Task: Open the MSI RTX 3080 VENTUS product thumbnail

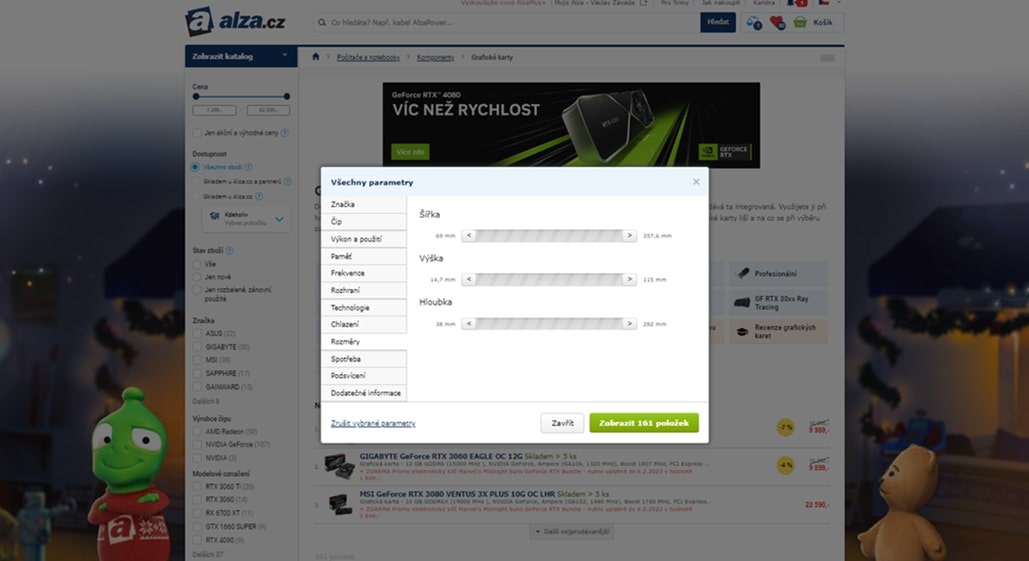Action: (340, 503)
